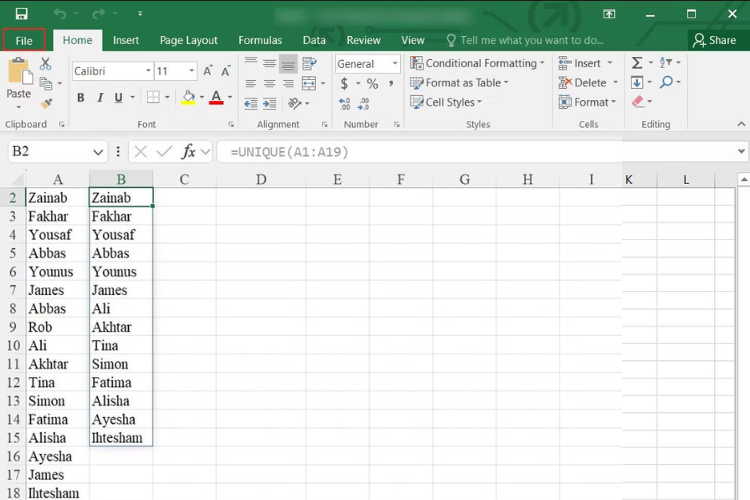Open the File tab
This screenshot has width=750, height=500.
(x=24, y=40)
